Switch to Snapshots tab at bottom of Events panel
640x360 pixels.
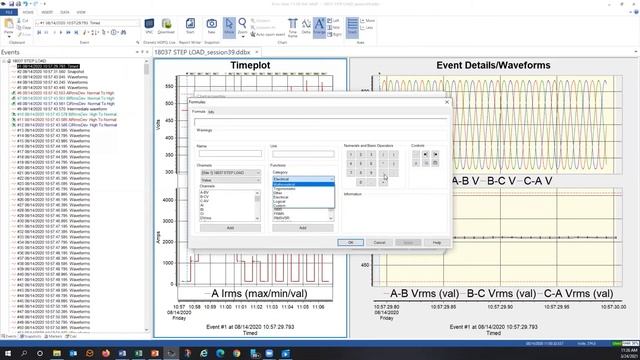(31, 336)
